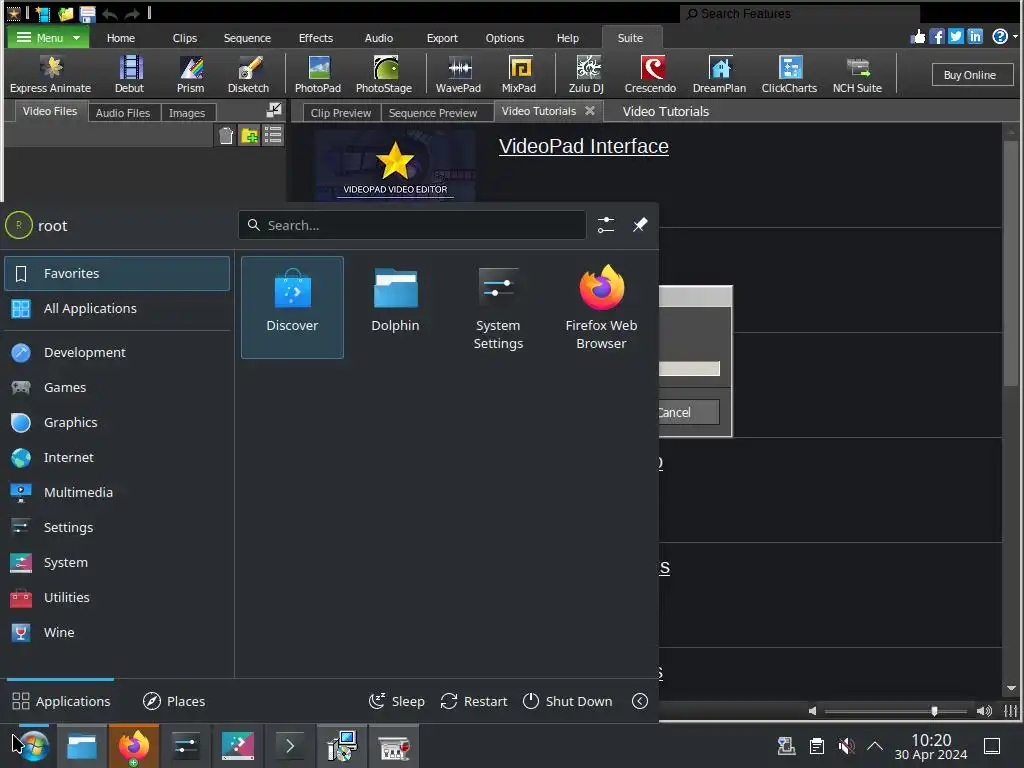Delete selected file with trash bin icon
Viewport: 1024px width, 768px height.
226,135
